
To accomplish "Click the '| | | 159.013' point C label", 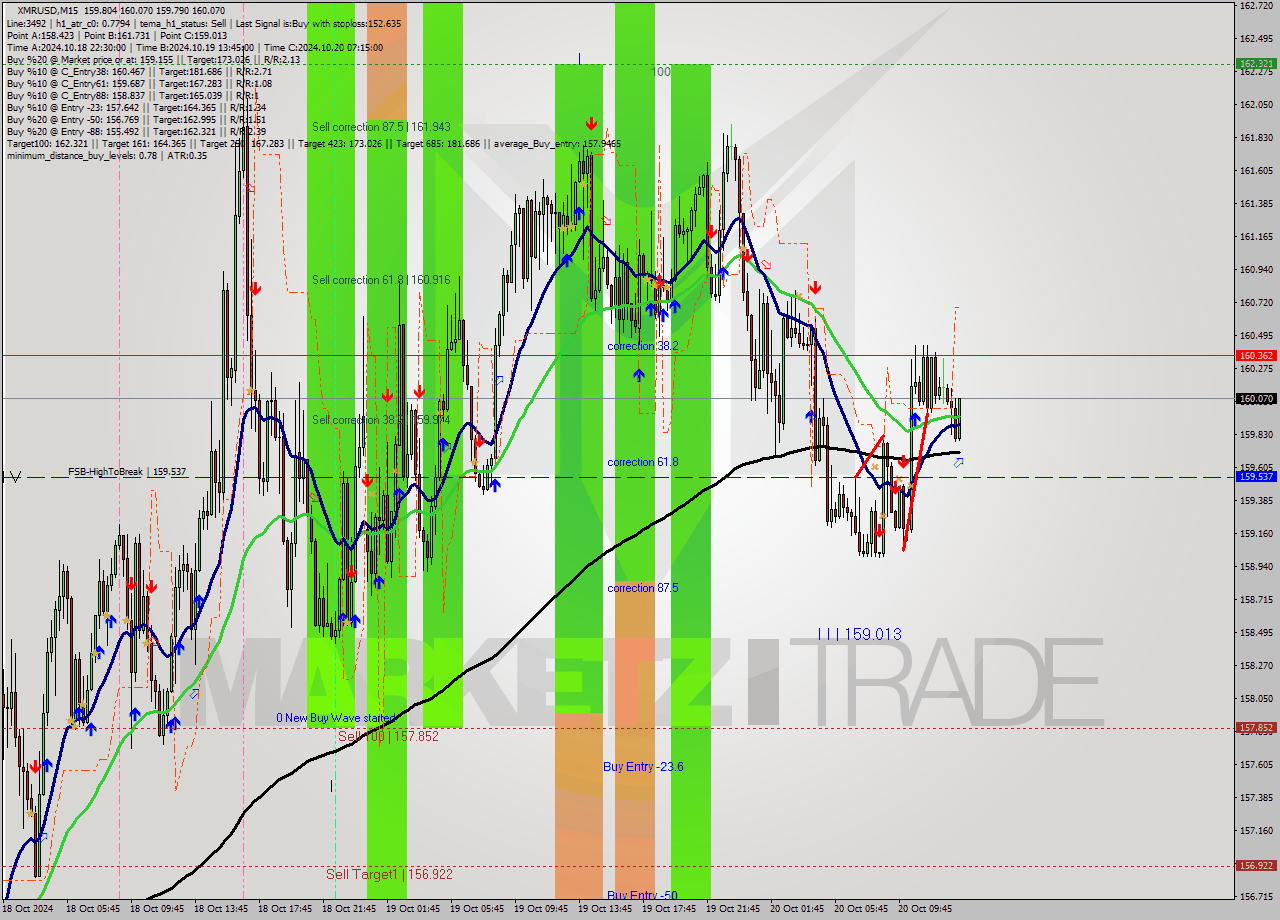I will coord(859,634).
